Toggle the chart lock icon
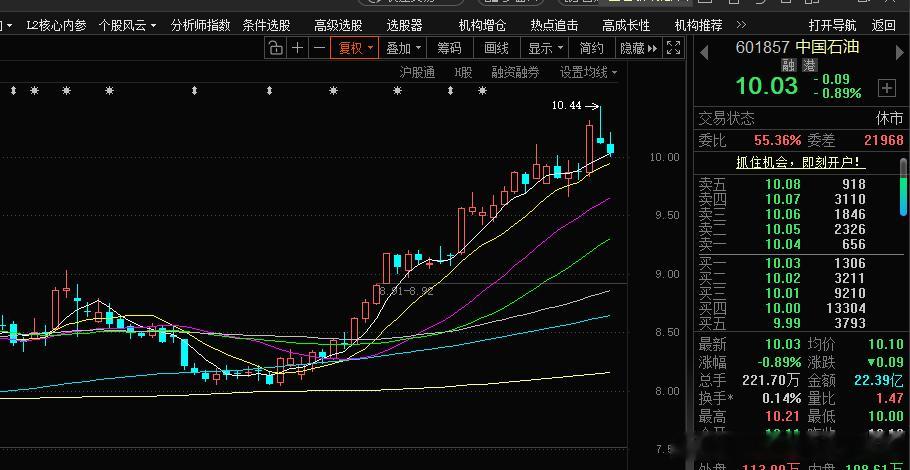 [x=276, y=48]
